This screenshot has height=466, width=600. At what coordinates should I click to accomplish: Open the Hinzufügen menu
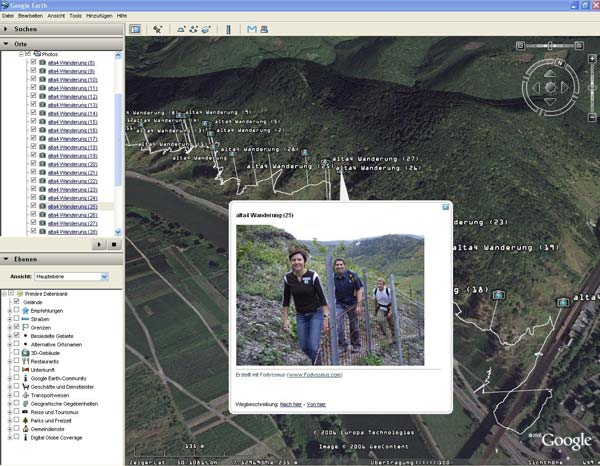pos(99,16)
